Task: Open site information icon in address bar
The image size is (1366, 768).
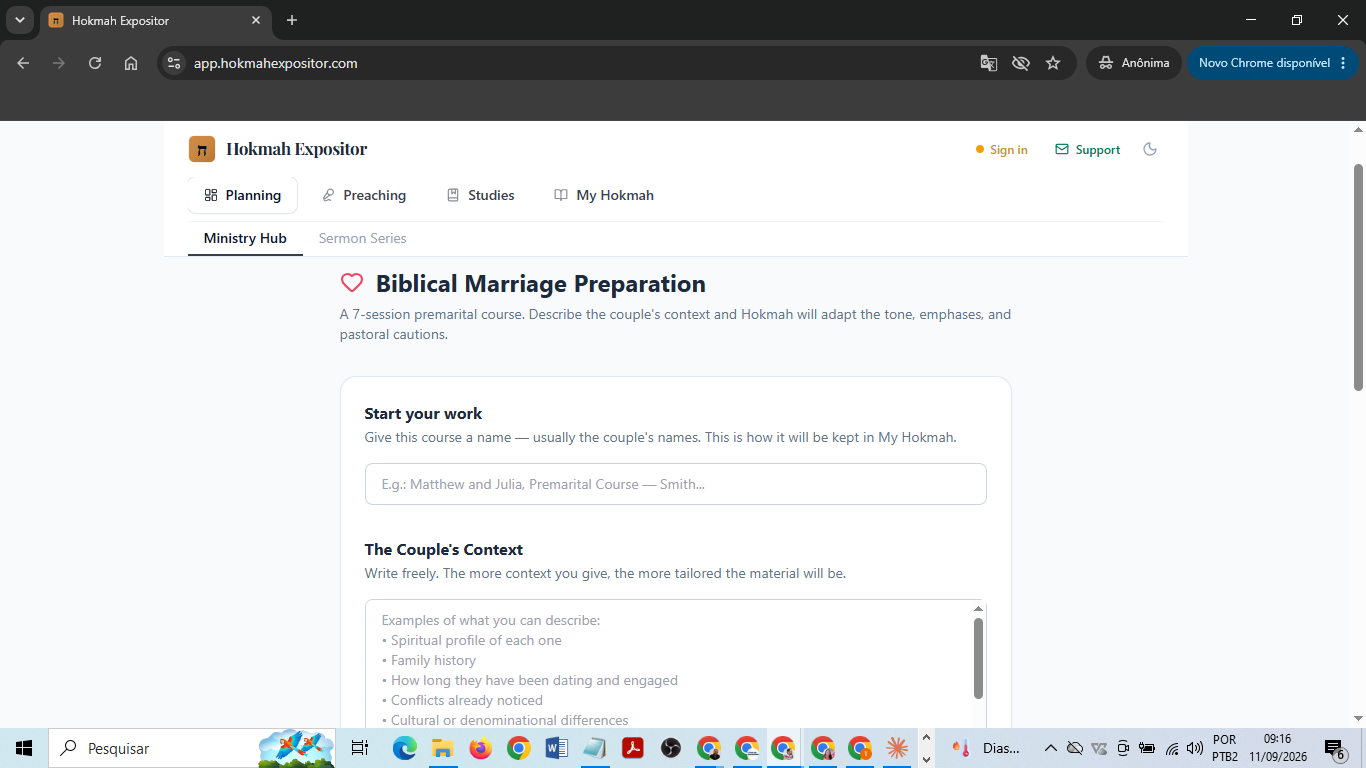Action: pos(174,63)
